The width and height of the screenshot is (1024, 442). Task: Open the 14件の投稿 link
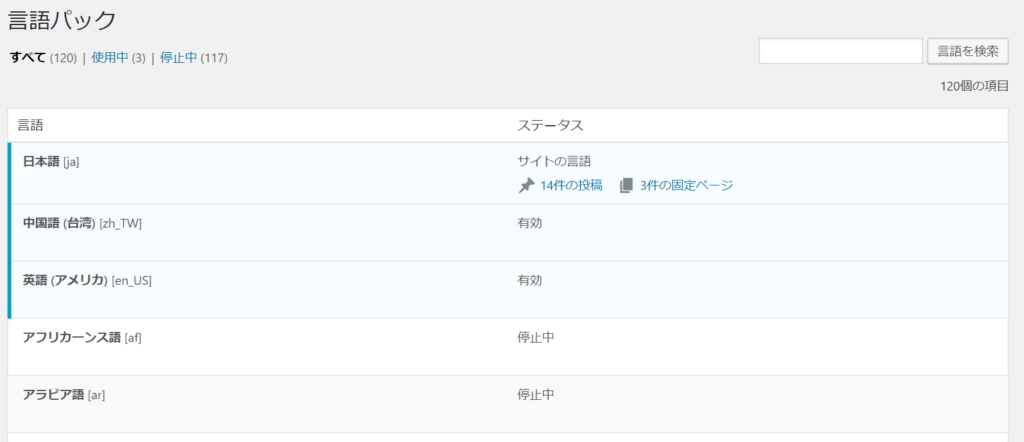[x=571, y=185]
